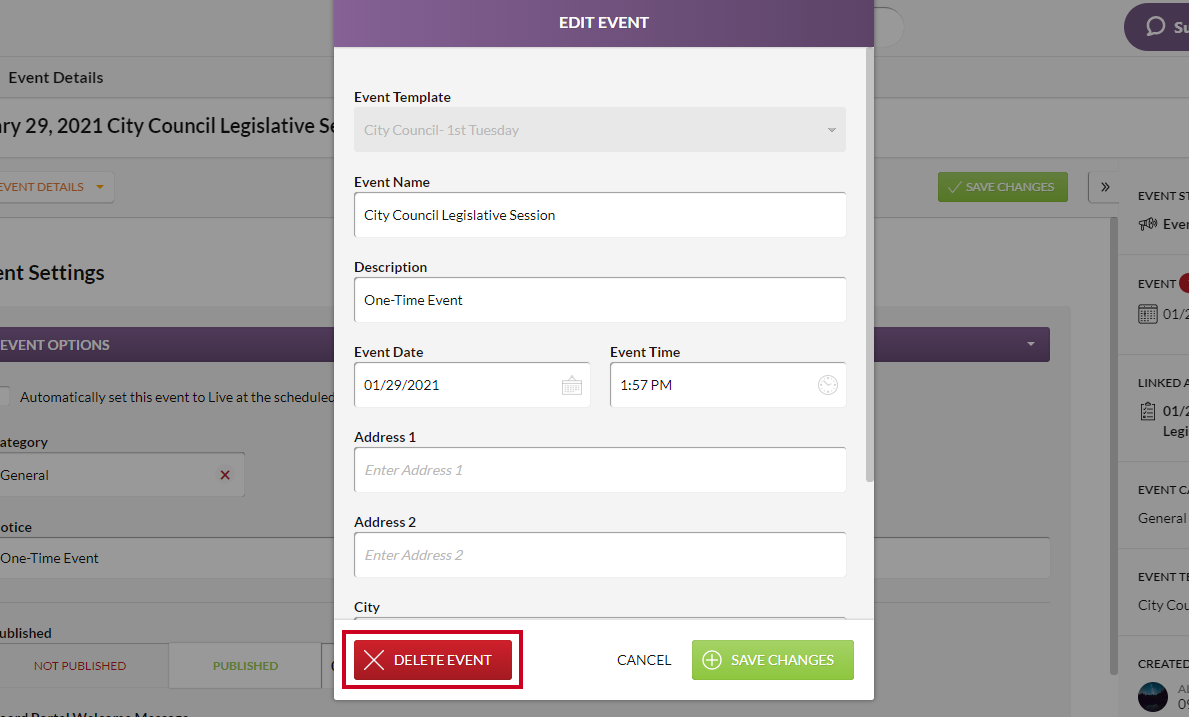Open the Event Date calendar picker icon

pos(572,386)
